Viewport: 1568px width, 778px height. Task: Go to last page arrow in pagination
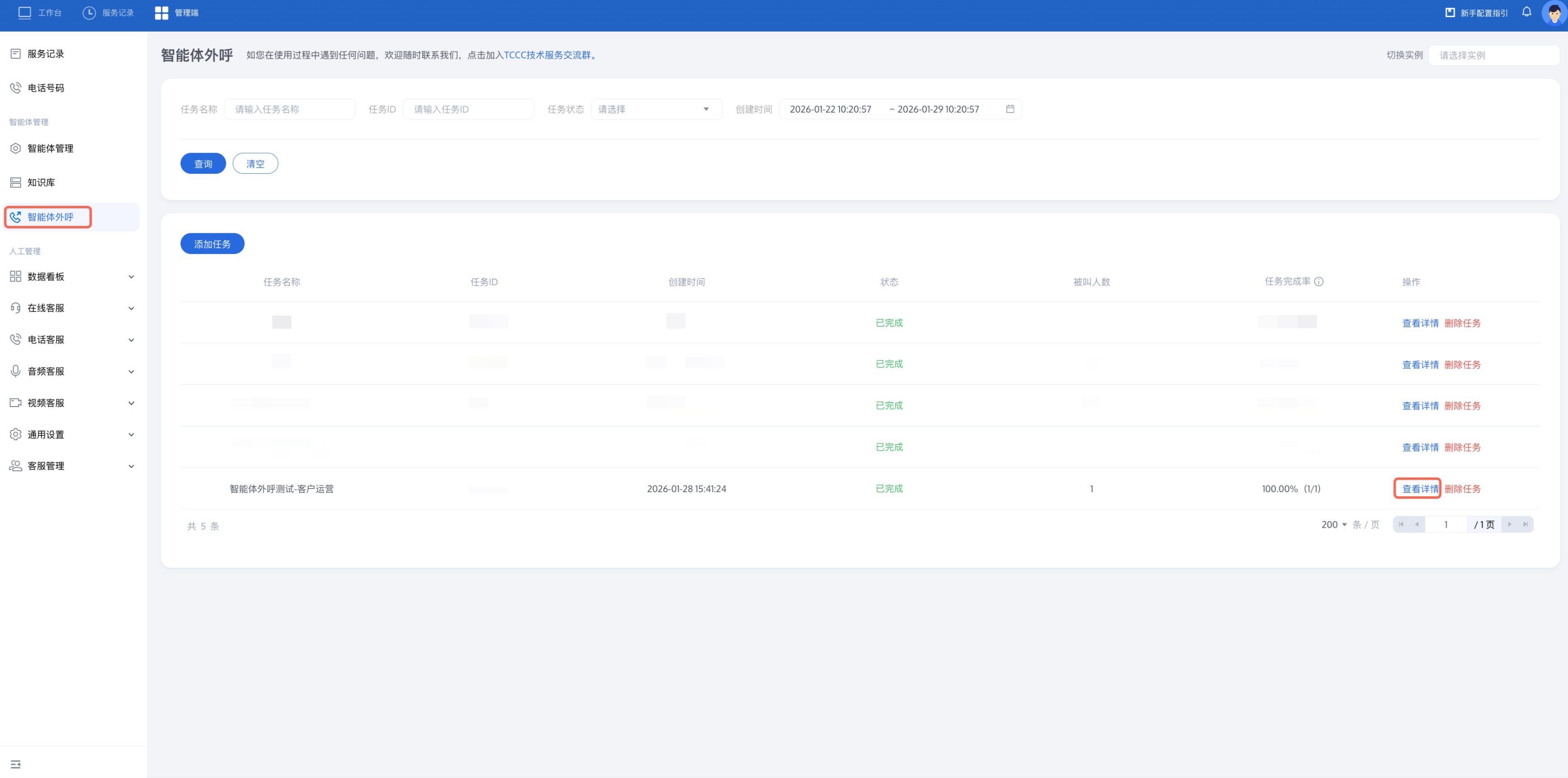coord(1525,524)
